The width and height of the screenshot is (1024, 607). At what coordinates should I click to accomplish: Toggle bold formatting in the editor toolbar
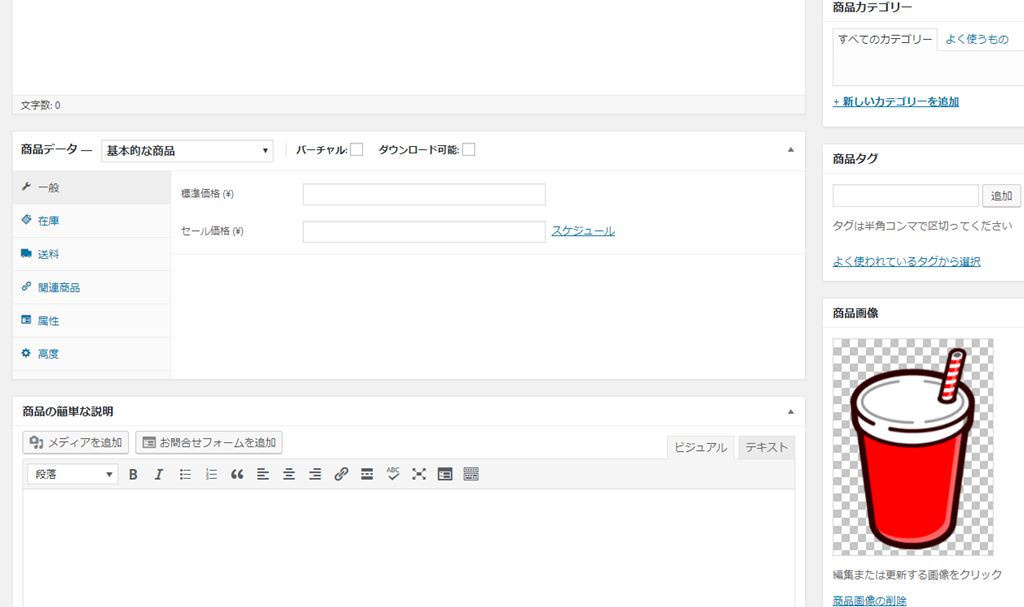(133, 474)
